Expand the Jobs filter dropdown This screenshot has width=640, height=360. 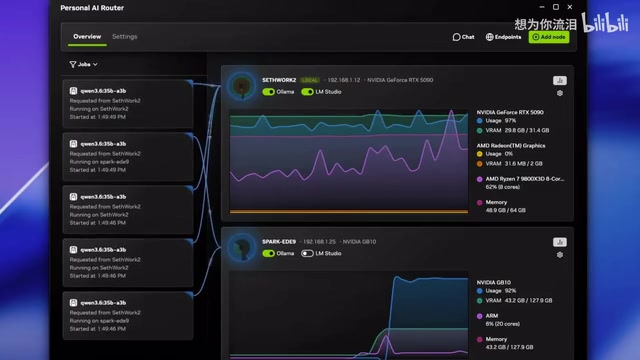84,64
